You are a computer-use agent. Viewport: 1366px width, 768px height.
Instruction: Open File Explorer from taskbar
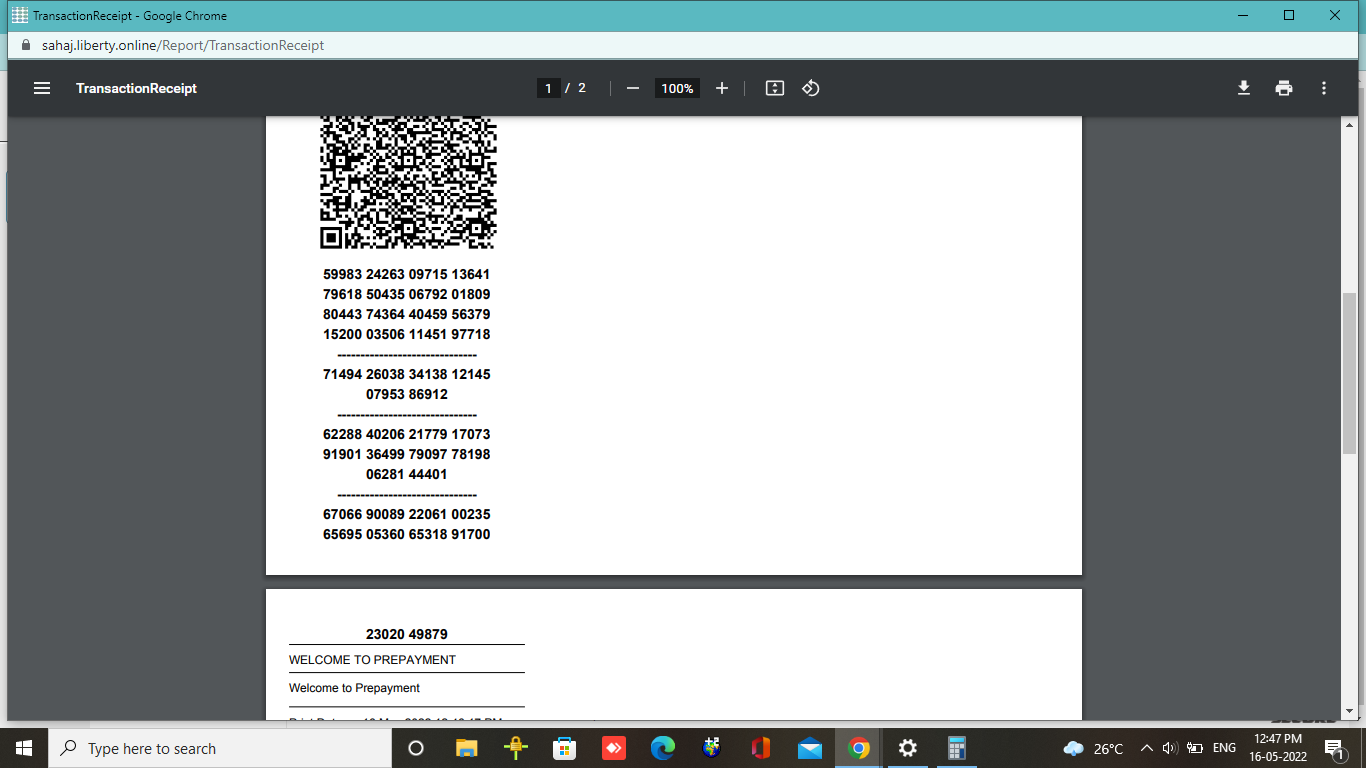point(466,748)
